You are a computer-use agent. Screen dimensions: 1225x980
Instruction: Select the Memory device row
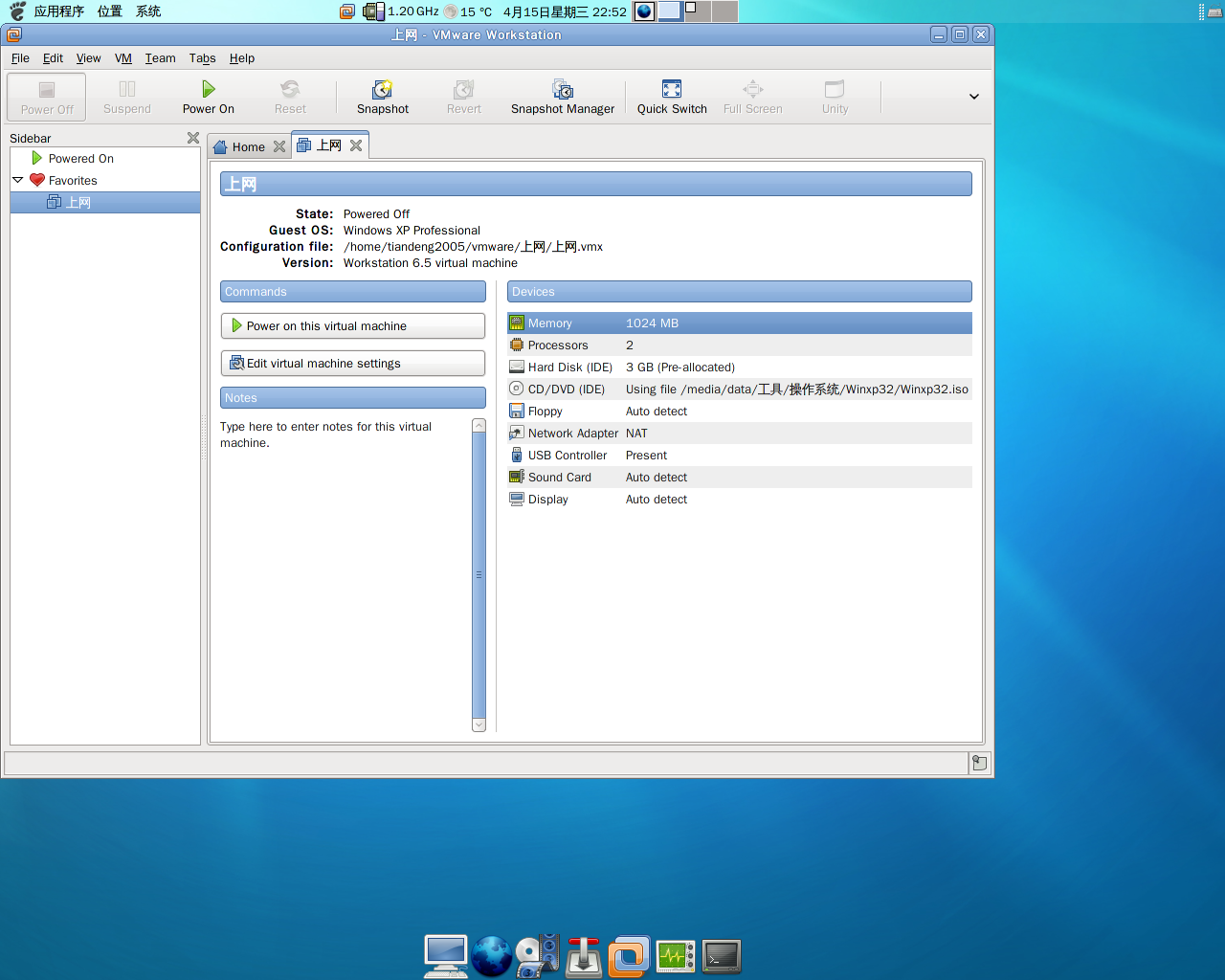click(740, 323)
